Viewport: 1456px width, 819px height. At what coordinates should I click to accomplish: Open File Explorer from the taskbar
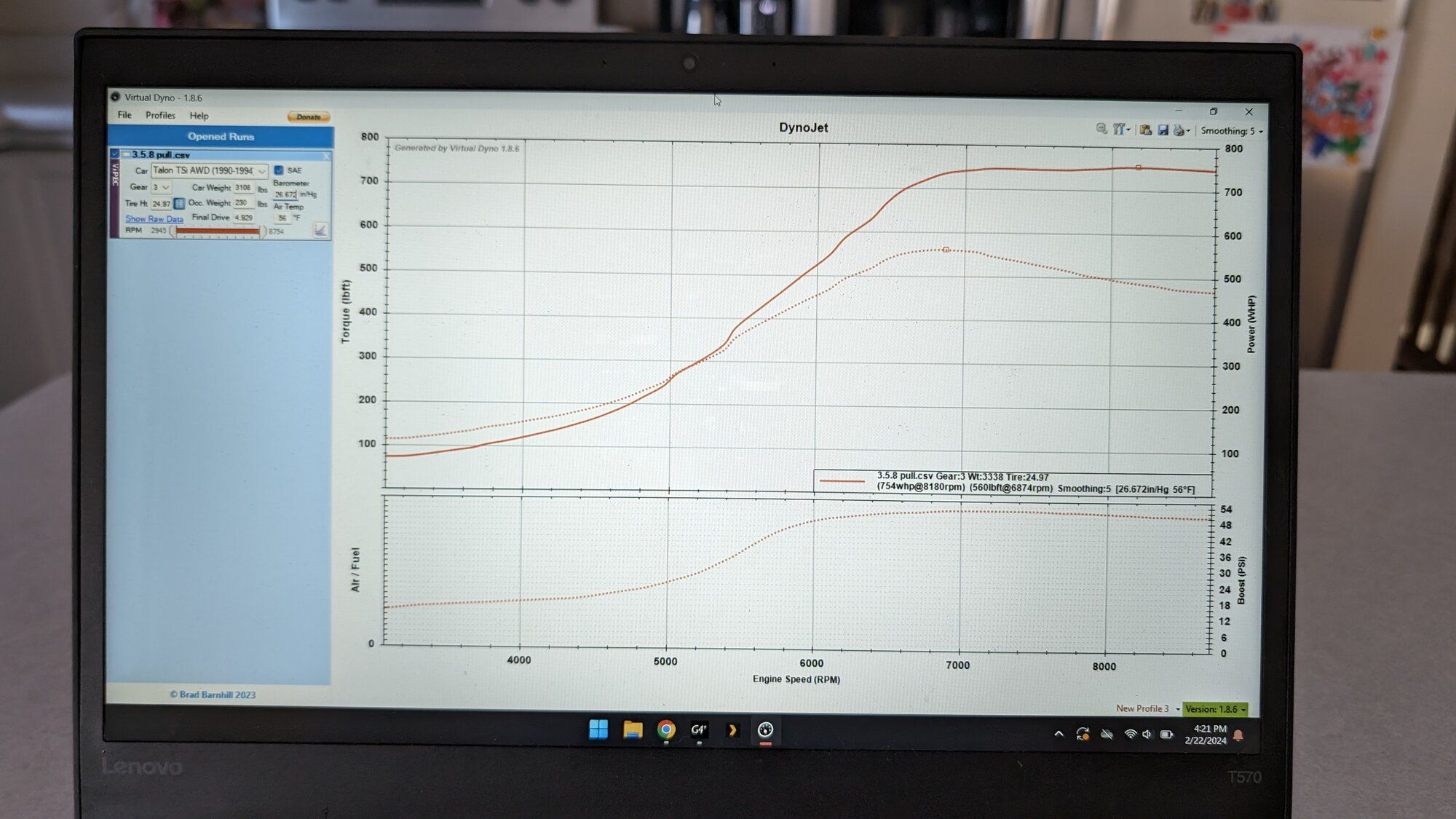pos(633,729)
